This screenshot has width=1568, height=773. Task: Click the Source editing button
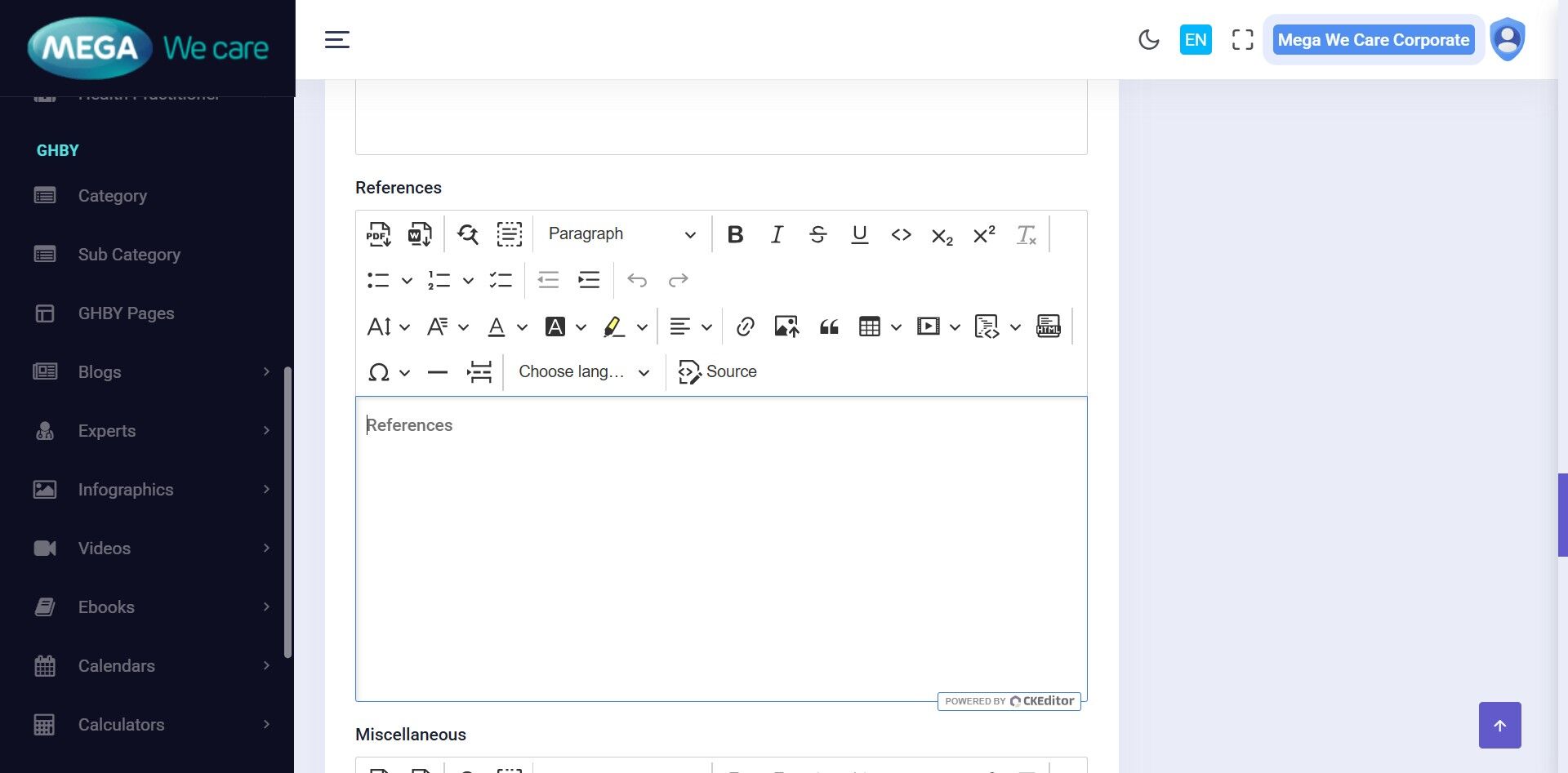tap(718, 372)
